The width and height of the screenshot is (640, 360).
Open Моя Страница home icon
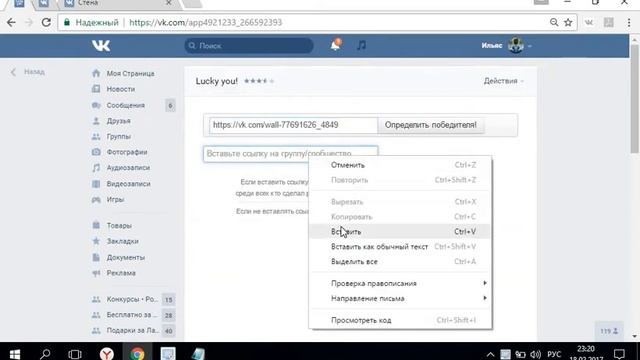[96, 73]
